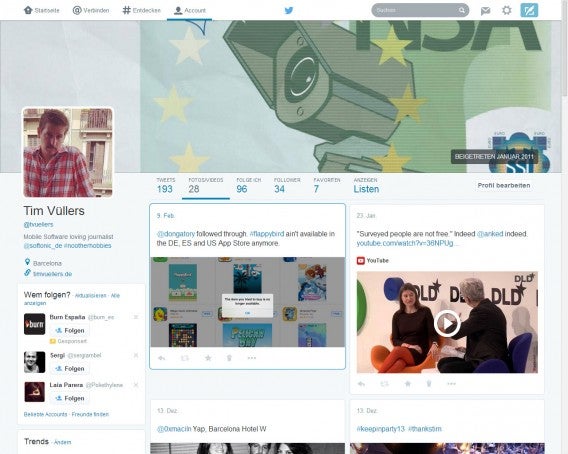568x454 pixels.
Task: Dismiss the Burn España suggestion
Action: (x=136, y=317)
